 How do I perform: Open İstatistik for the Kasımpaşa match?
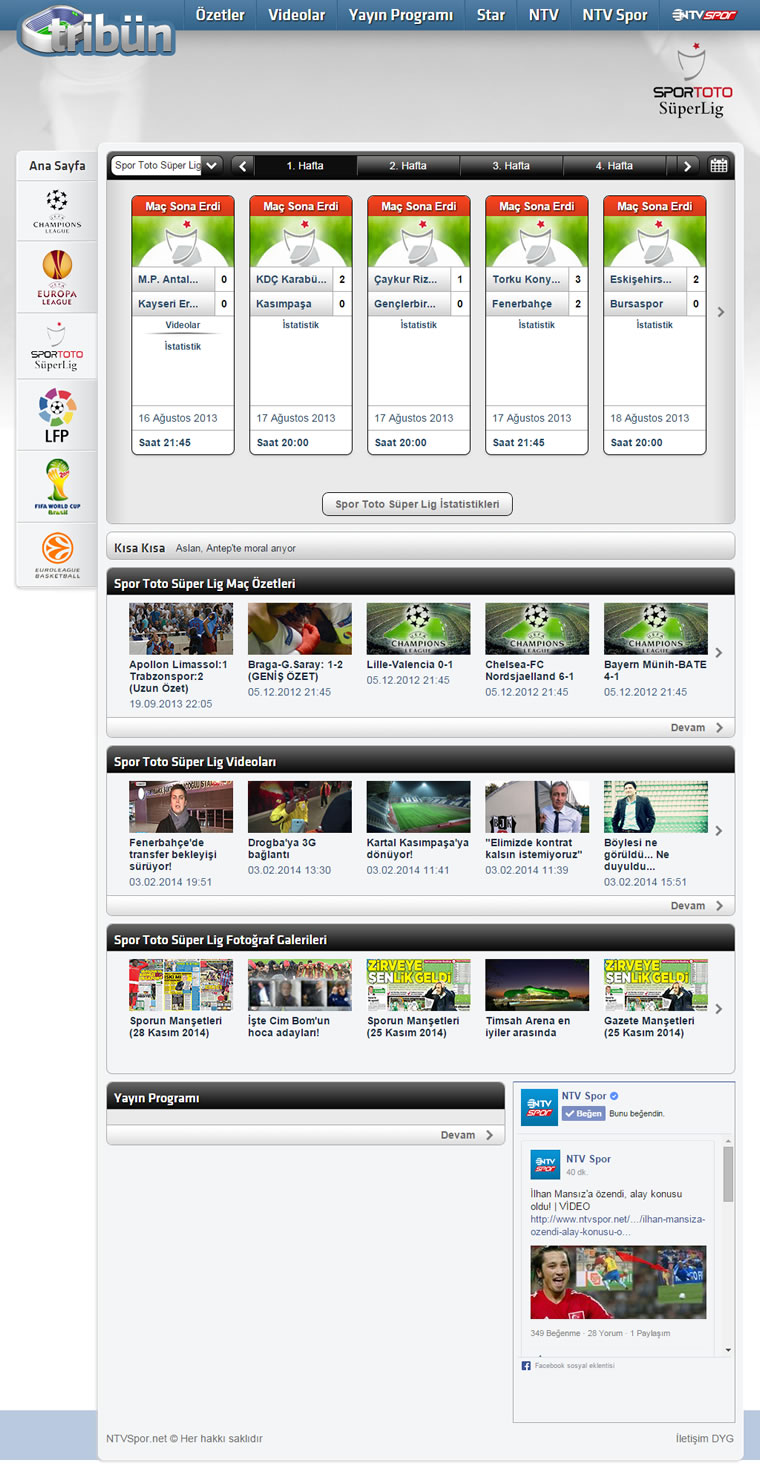(301, 325)
